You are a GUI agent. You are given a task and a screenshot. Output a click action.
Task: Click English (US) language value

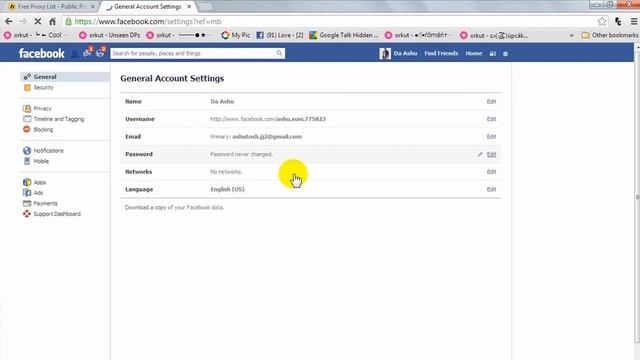point(227,189)
